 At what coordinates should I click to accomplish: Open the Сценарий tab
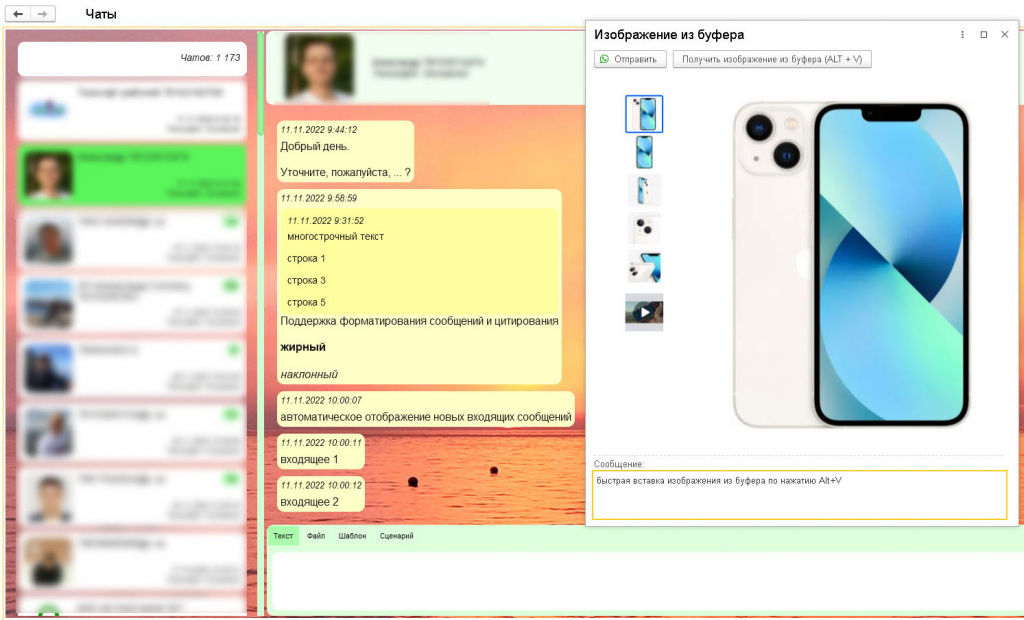click(396, 536)
